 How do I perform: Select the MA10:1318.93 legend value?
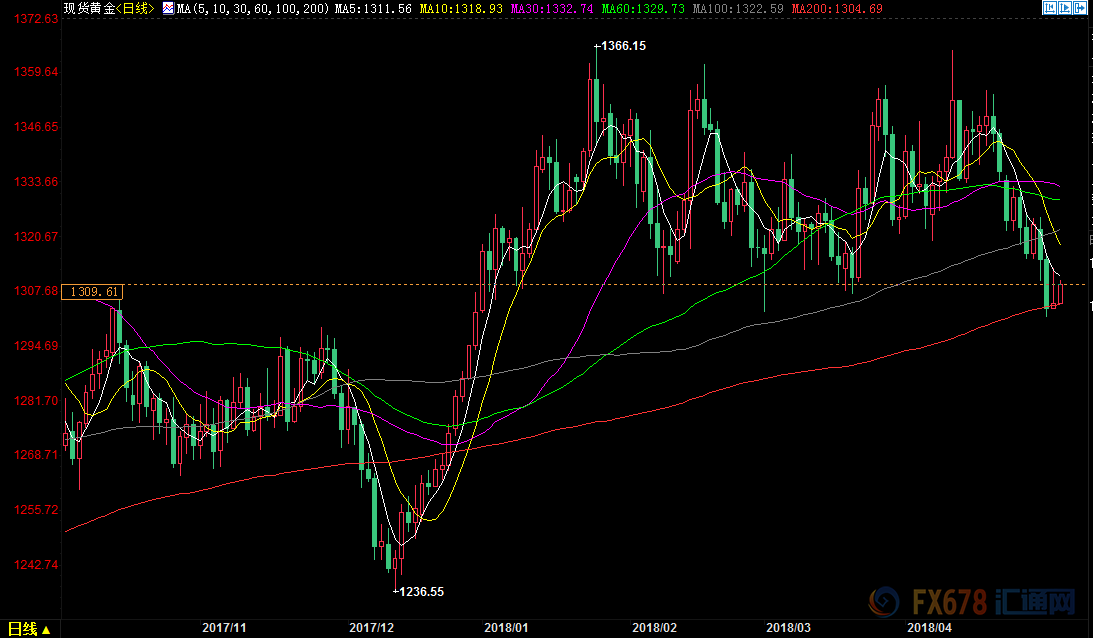click(461, 9)
